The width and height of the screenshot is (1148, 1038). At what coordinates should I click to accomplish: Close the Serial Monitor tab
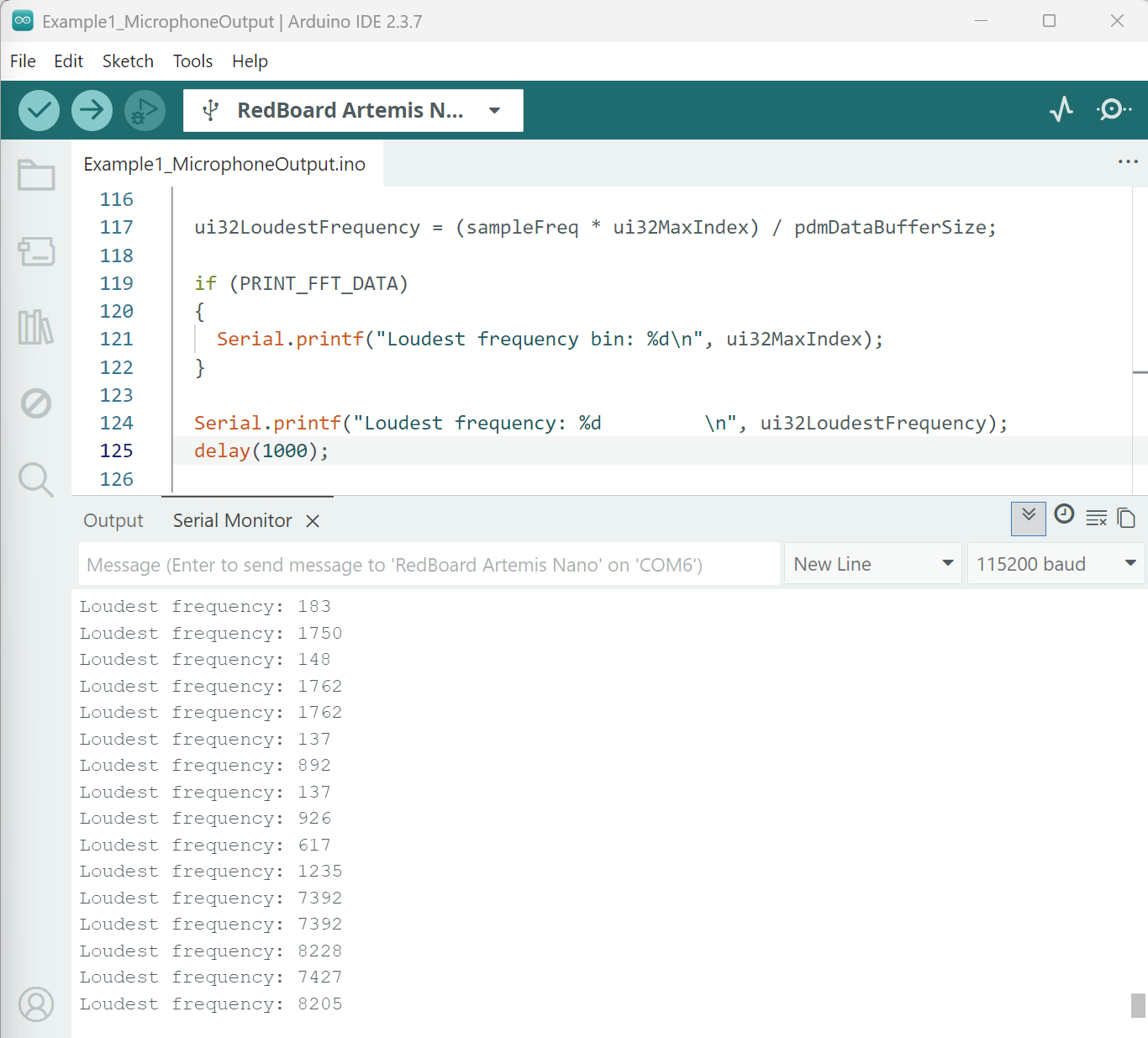[313, 521]
